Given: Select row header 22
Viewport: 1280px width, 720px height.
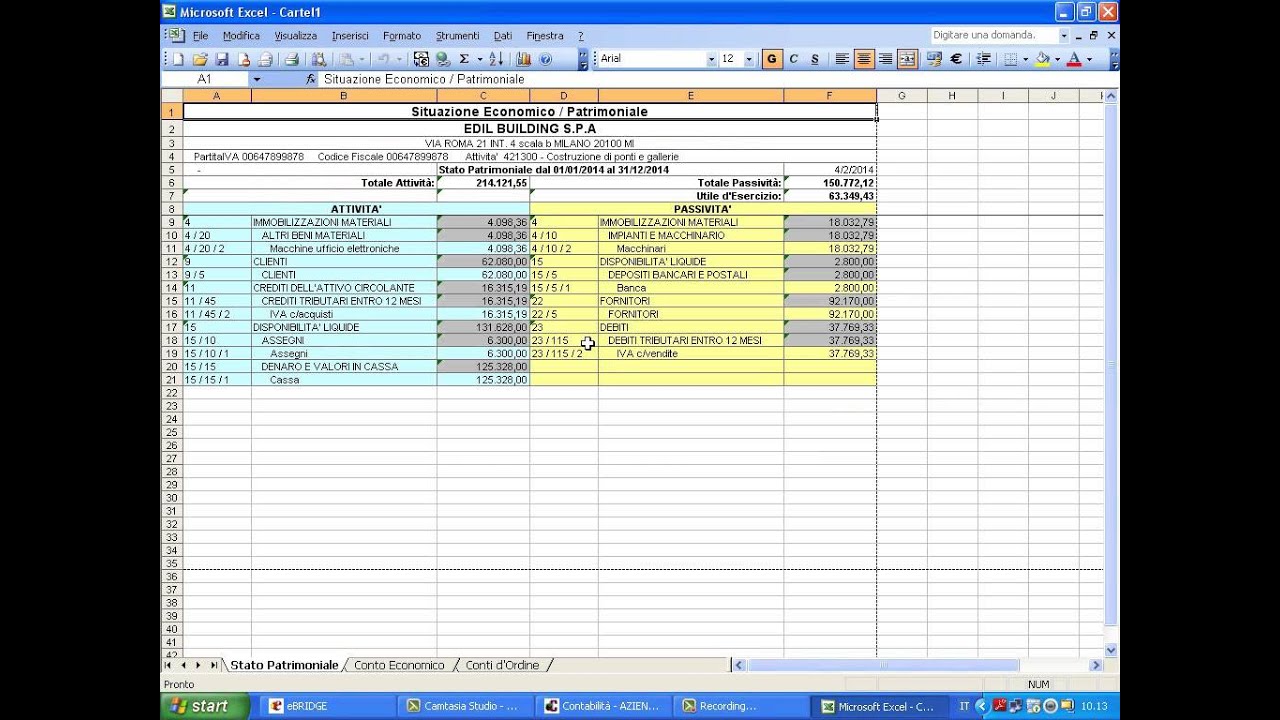Looking at the screenshot, I should [171, 393].
